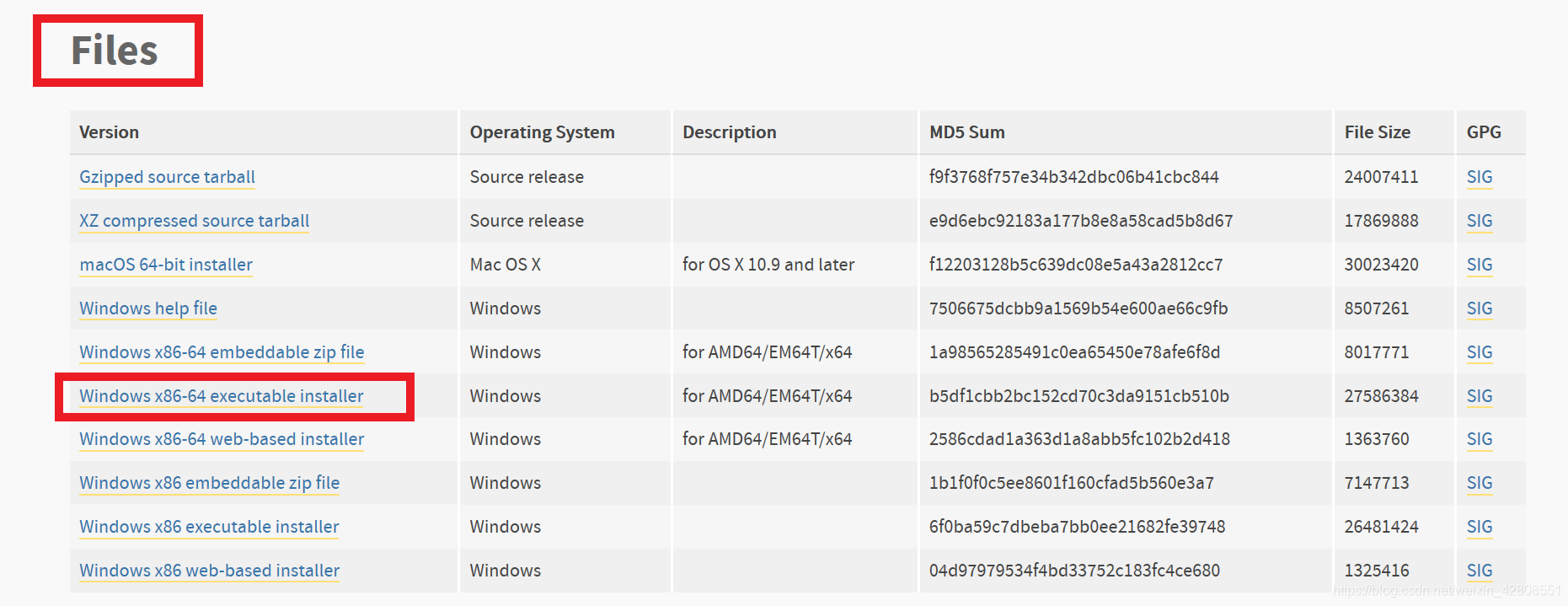Click the MD5 Sum column header
Screen dimensions: 1568x606
[x=967, y=132]
